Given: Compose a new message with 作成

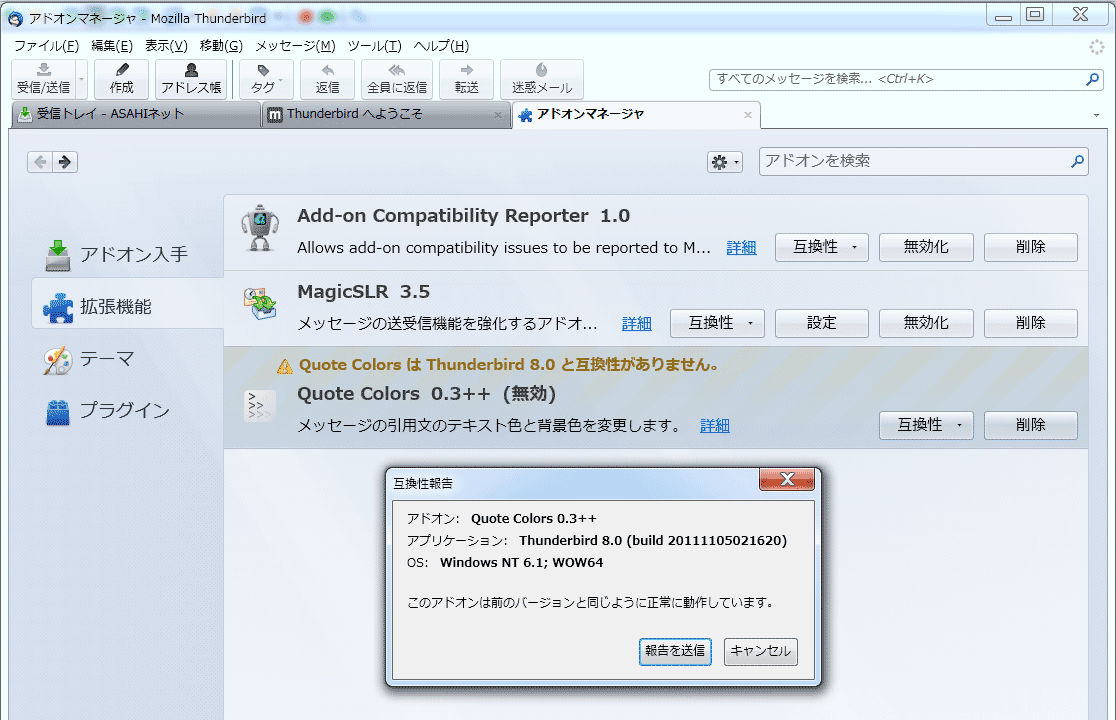Looking at the screenshot, I should 122,79.
